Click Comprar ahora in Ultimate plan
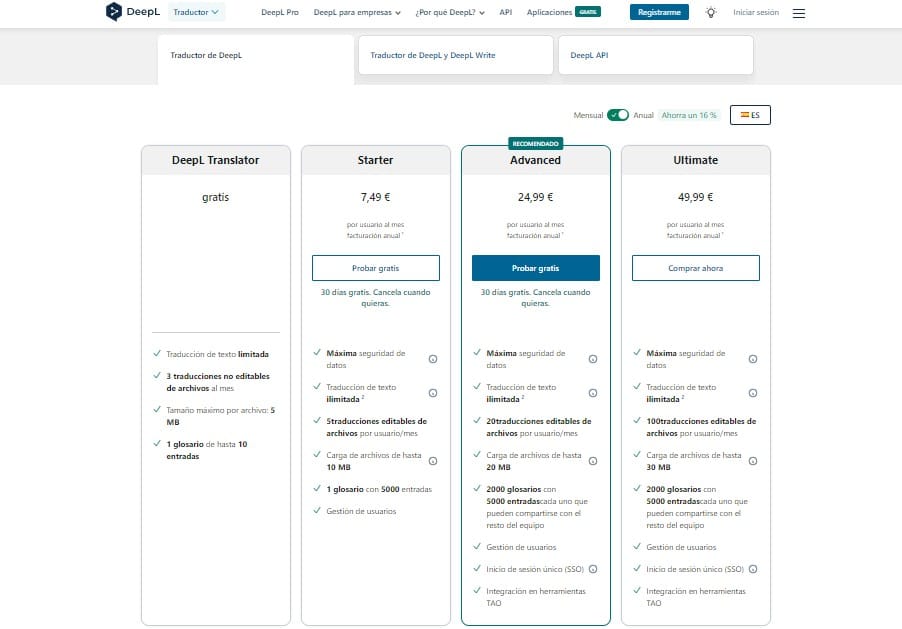Screen dimensions: 902x629 click(695, 268)
